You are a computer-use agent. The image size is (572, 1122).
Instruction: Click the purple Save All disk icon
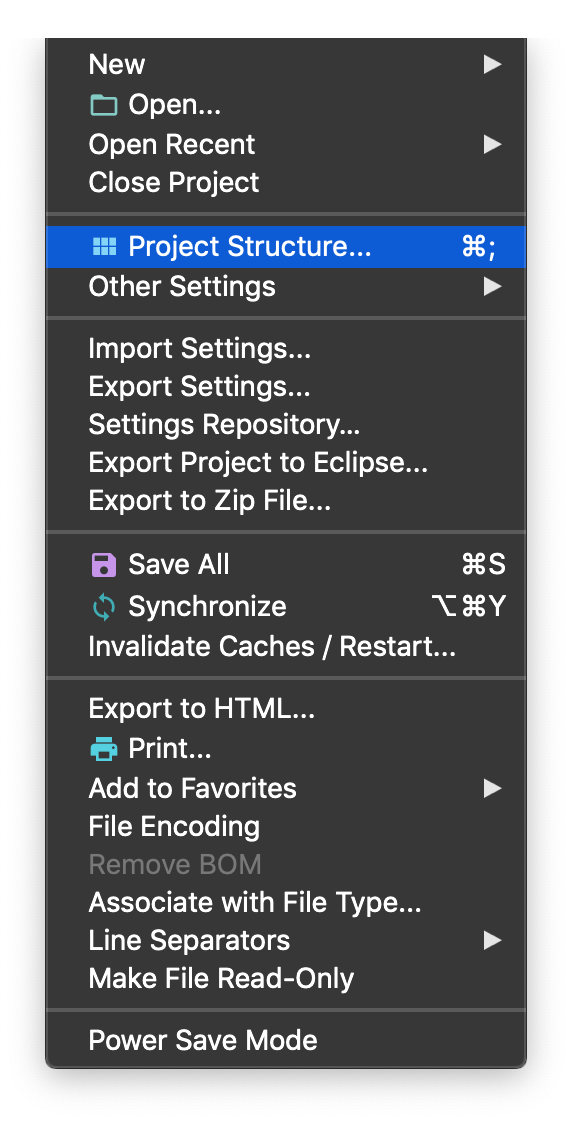tap(104, 566)
